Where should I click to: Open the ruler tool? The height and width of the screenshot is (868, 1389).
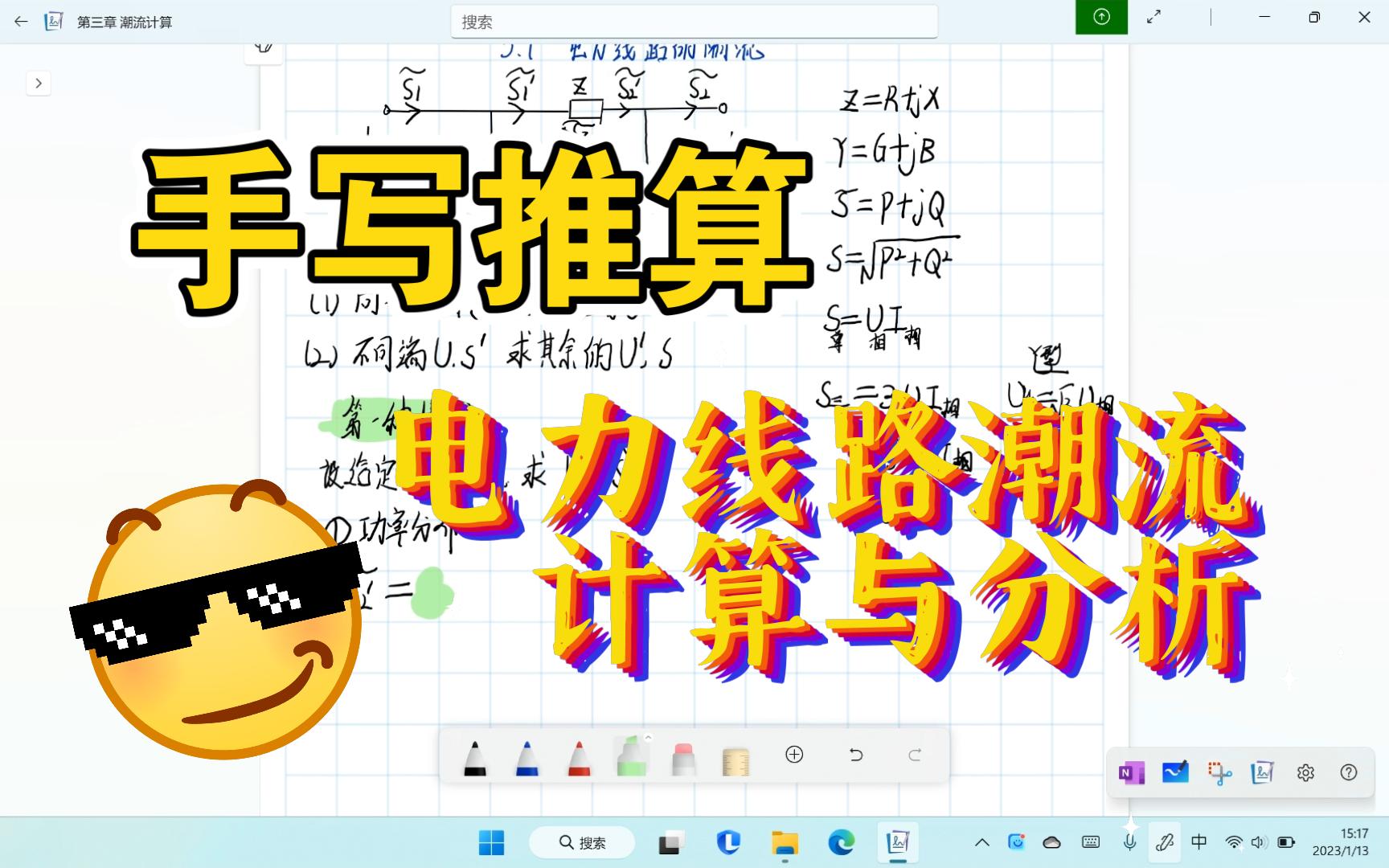[x=735, y=755]
